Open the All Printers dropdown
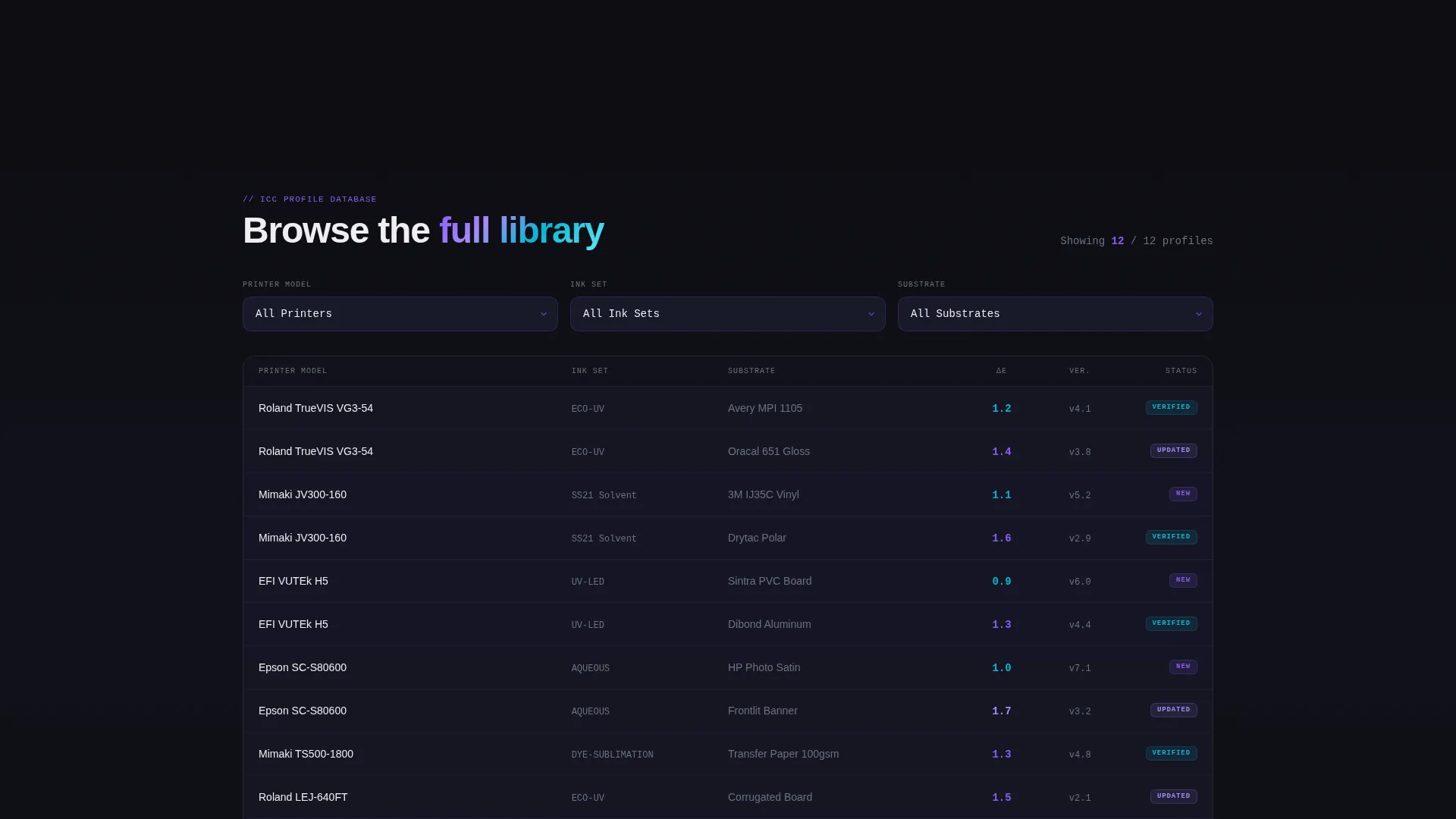The width and height of the screenshot is (1456, 819). pyautogui.click(x=400, y=314)
